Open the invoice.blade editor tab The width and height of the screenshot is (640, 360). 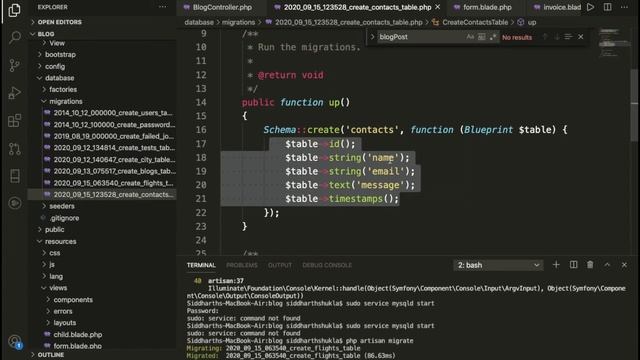(557, 7)
